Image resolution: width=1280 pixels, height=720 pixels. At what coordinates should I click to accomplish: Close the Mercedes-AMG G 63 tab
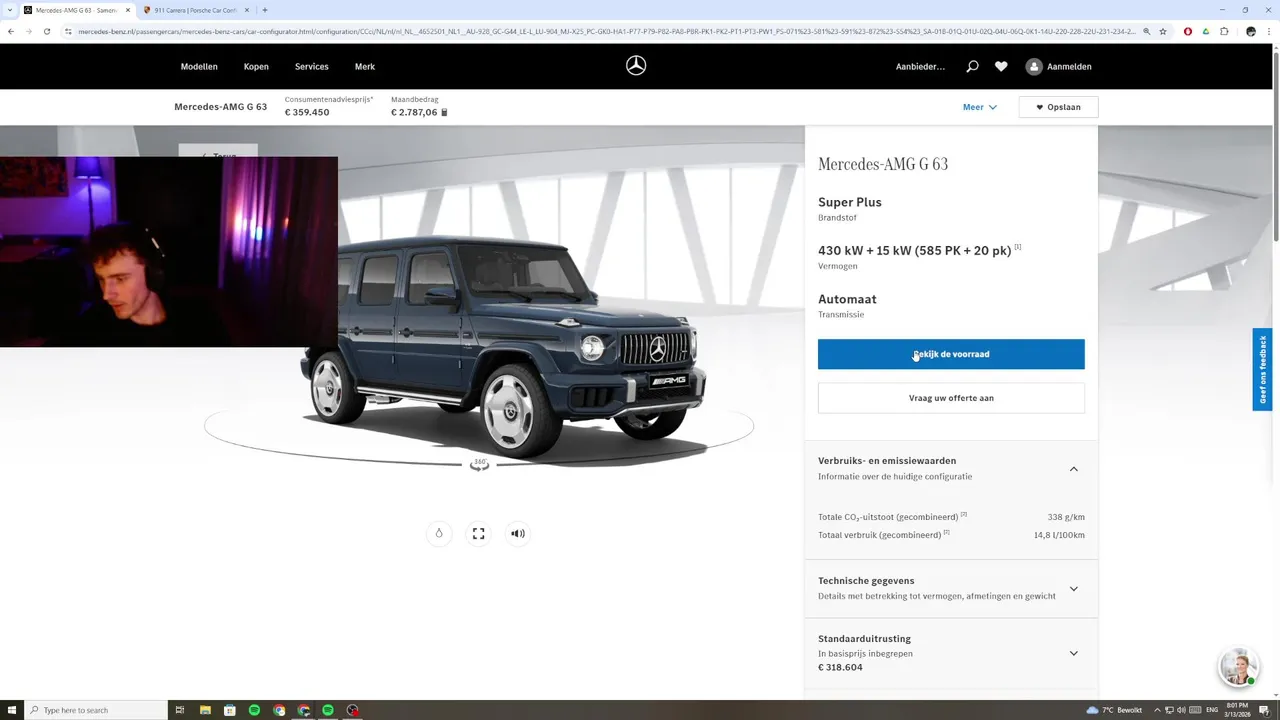tap(128, 10)
